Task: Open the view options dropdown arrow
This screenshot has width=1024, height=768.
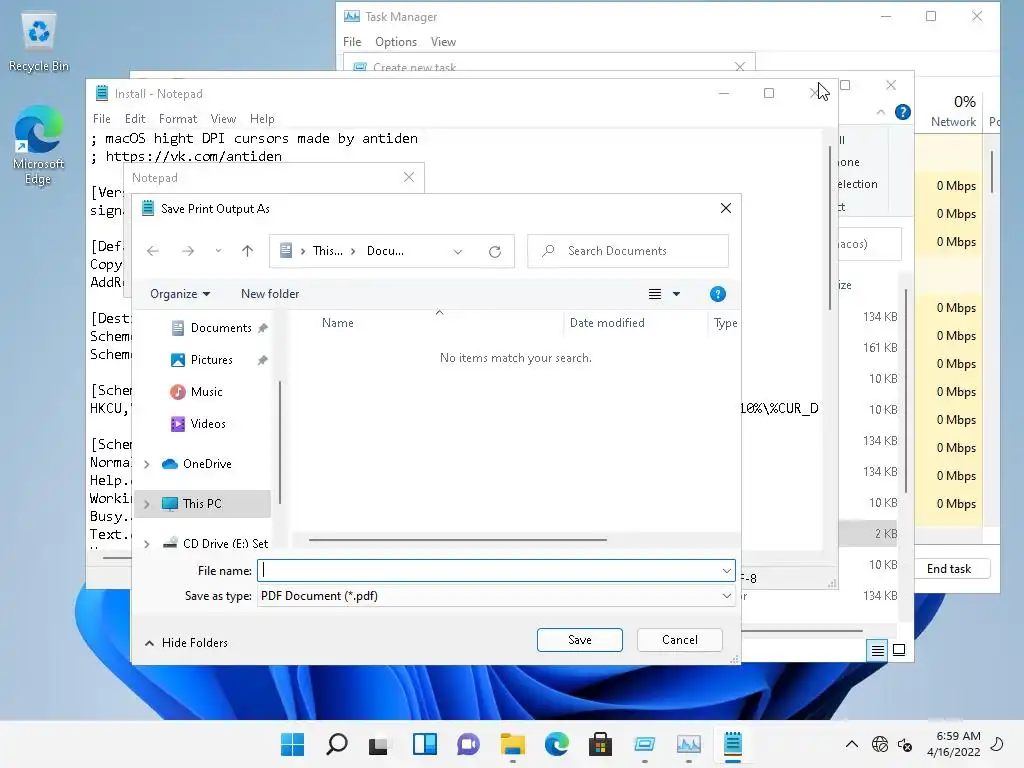Action: 677,294
